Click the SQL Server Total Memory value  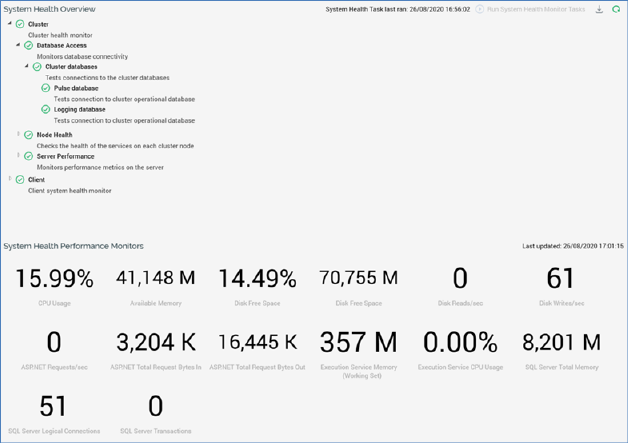561,343
